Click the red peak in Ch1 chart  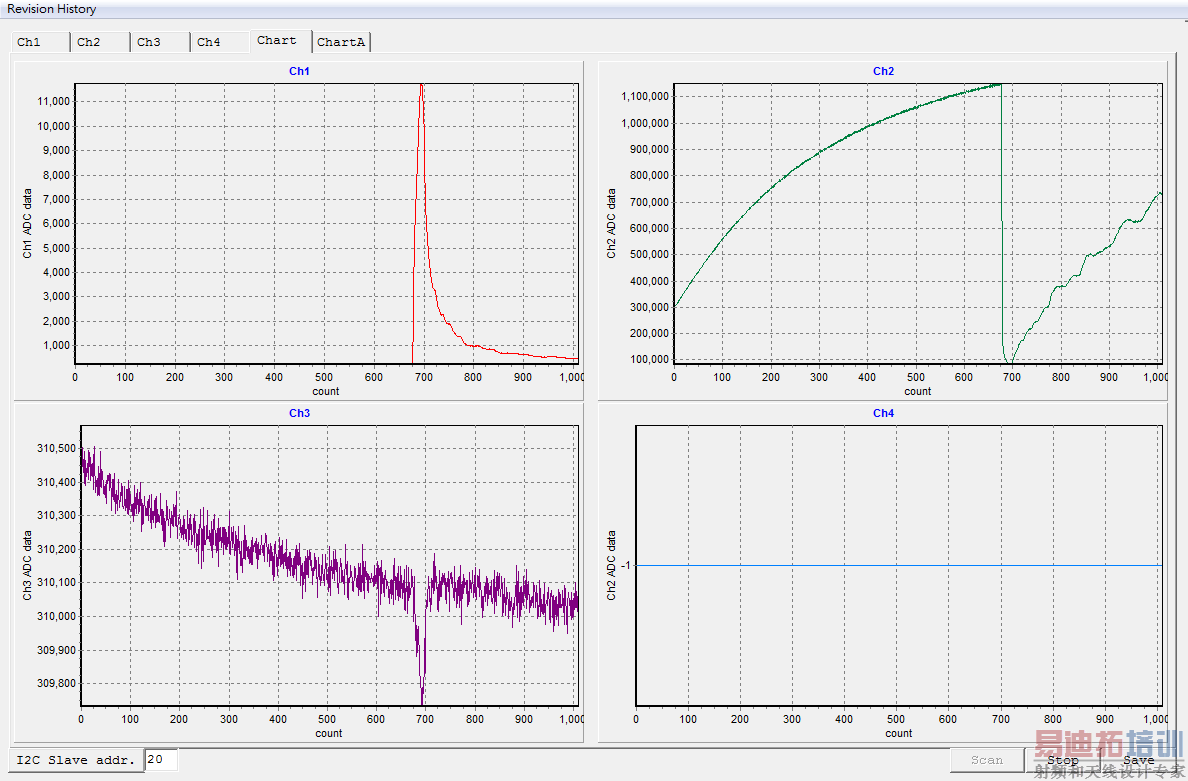tap(421, 88)
